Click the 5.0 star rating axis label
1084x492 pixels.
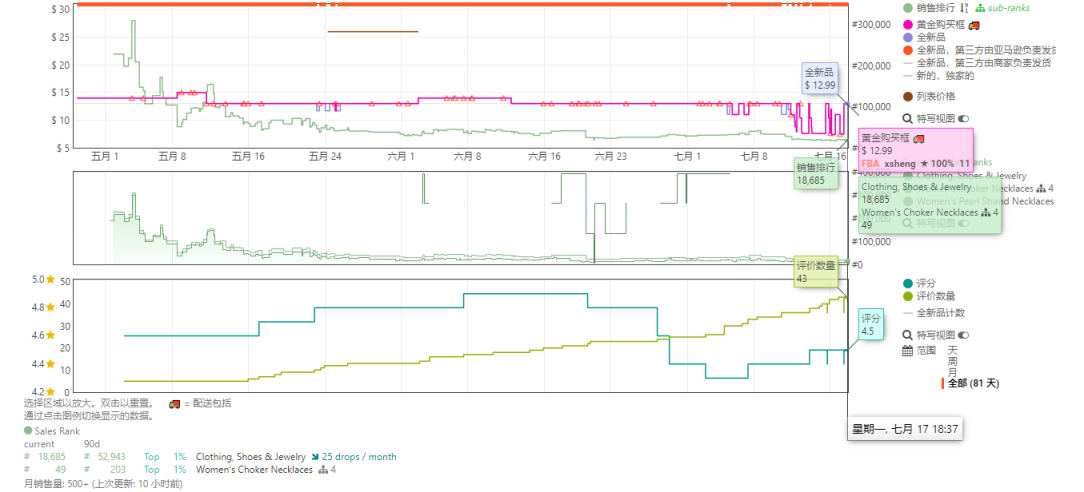pos(41,279)
